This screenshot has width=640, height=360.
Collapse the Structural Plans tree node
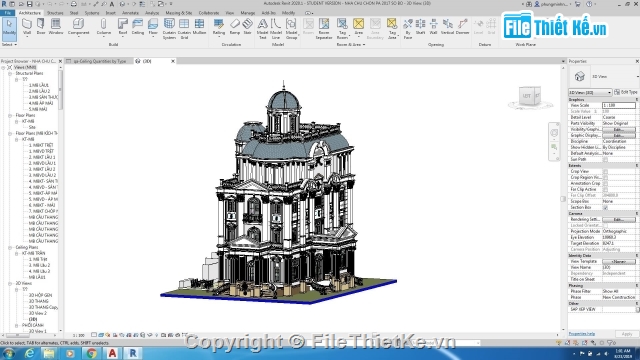coord(10,73)
